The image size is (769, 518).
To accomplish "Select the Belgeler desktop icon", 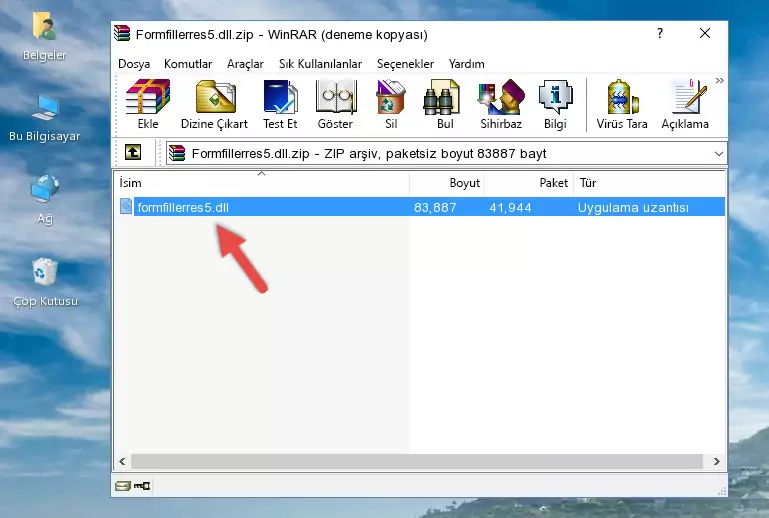I will (x=45, y=37).
